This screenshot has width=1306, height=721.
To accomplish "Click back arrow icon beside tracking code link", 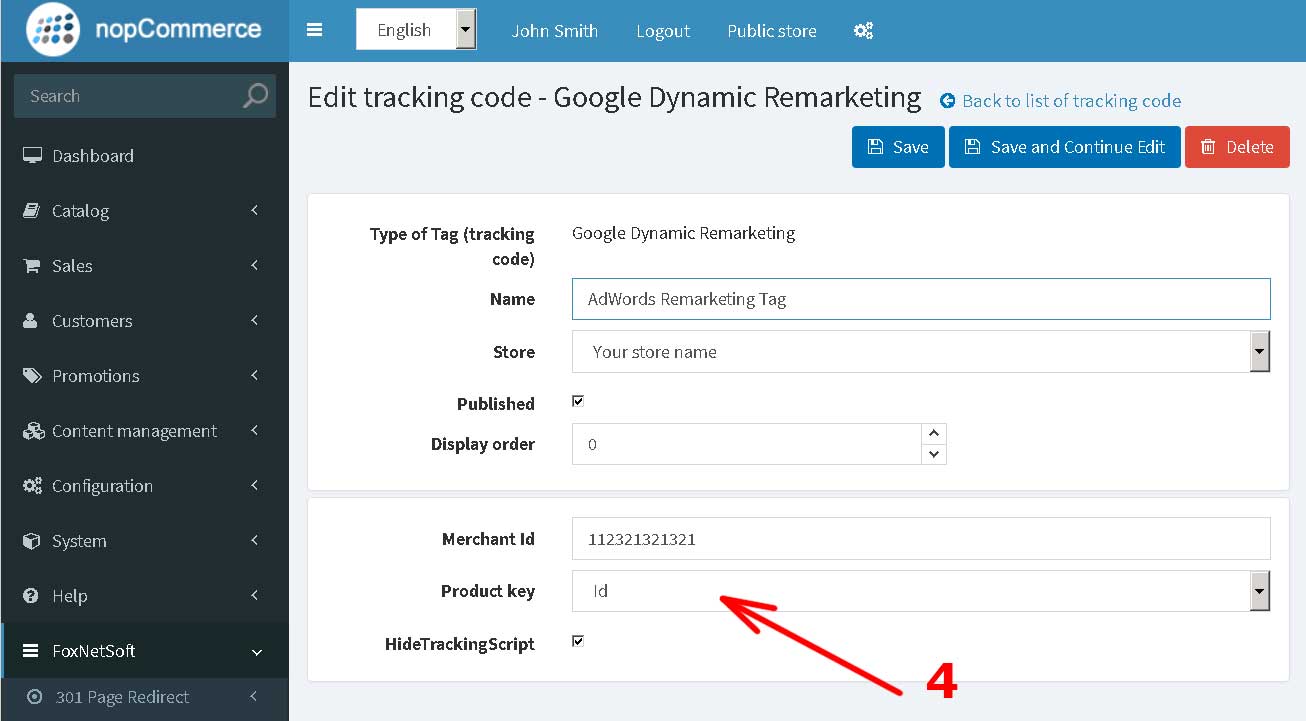I will coord(947,101).
